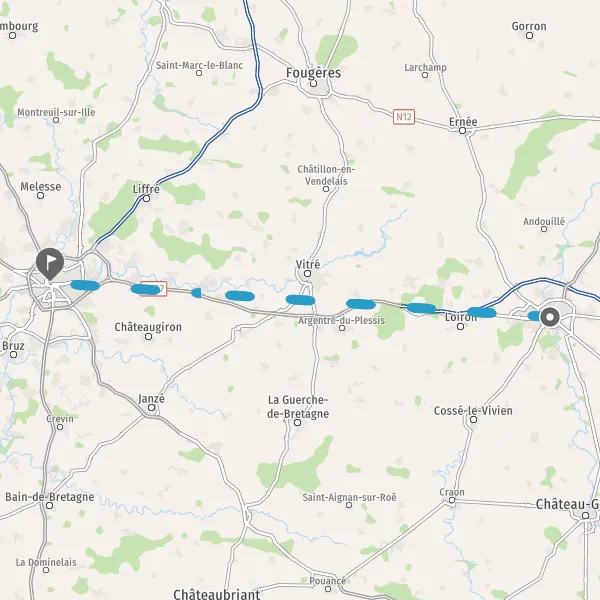Click the circular destination marker near Laval
This screenshot has height=600, width=600.
coord(550,317)
